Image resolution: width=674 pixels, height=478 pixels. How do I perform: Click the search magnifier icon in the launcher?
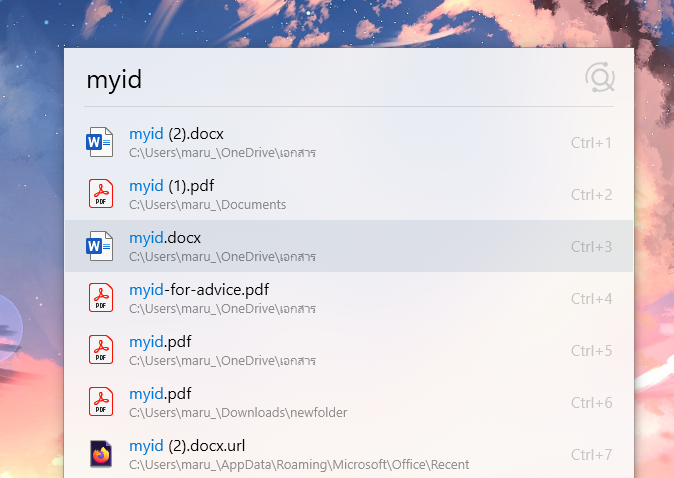600,78
